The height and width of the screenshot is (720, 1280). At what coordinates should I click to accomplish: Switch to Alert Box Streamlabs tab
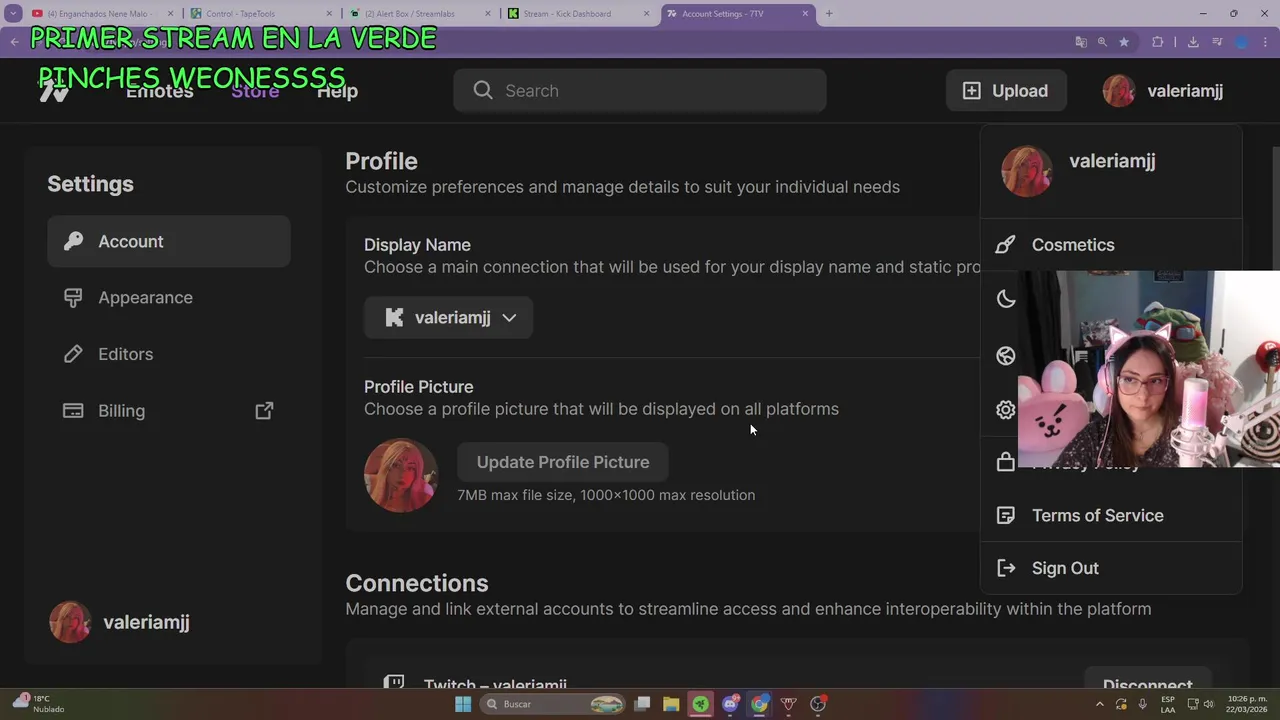tap(420, 14)
